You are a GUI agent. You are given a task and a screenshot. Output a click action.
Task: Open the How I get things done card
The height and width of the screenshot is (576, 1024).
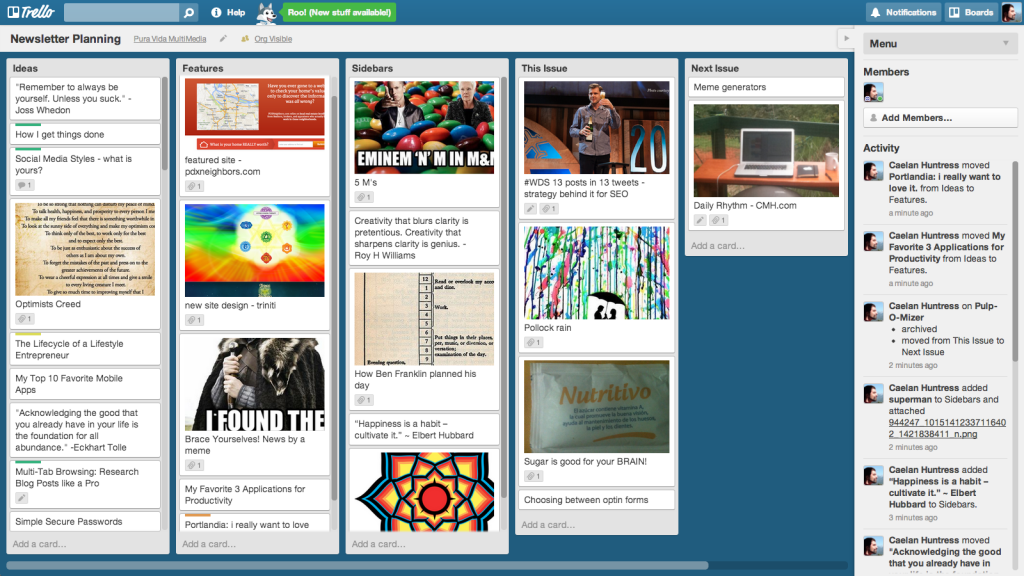pyautogui.click(x=85, y=134)
